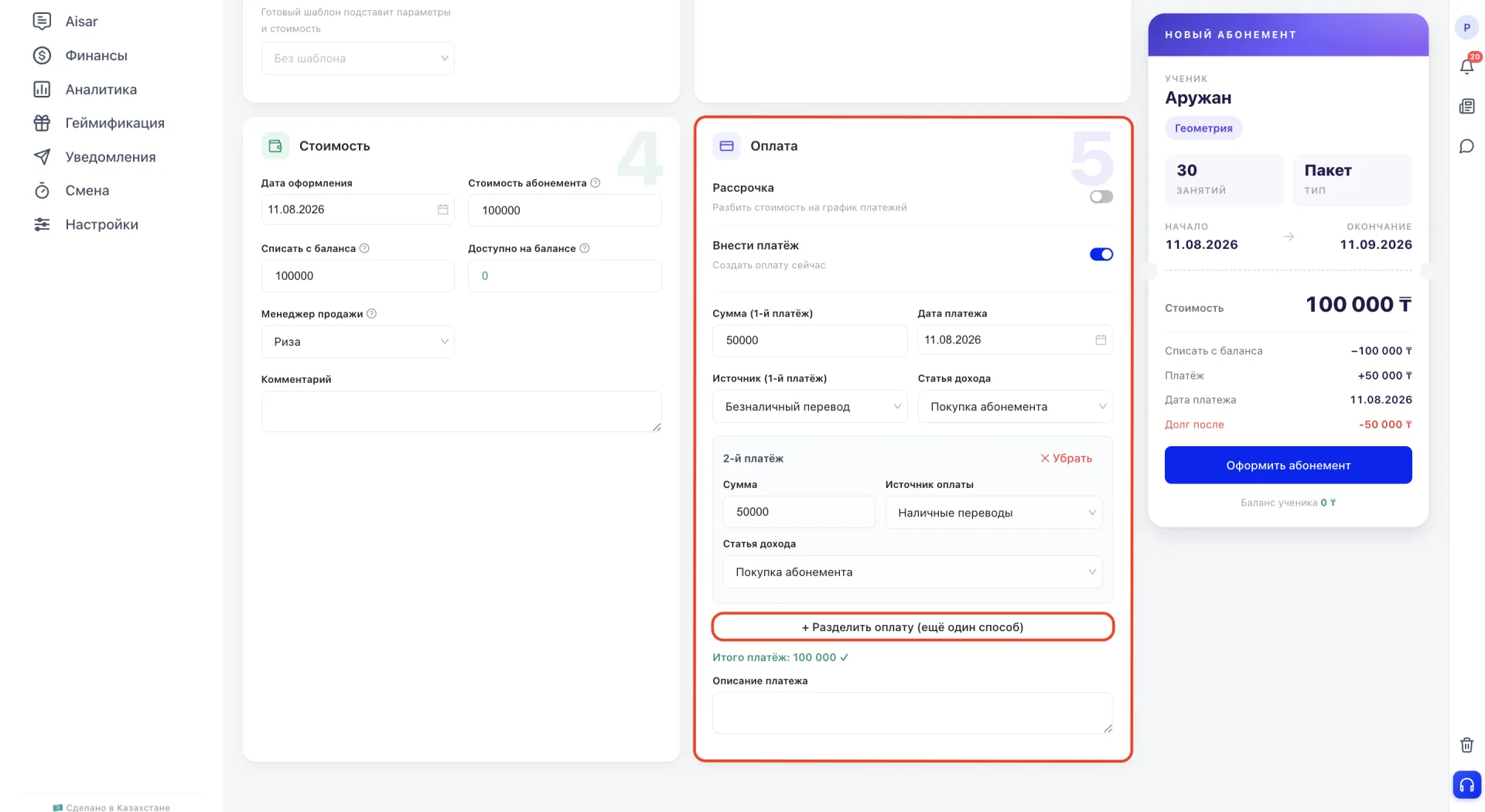The width and height of the screenshot is (1485, 812).
Task: Click the Пакет тип tile
Action: tap(1352, 179)
